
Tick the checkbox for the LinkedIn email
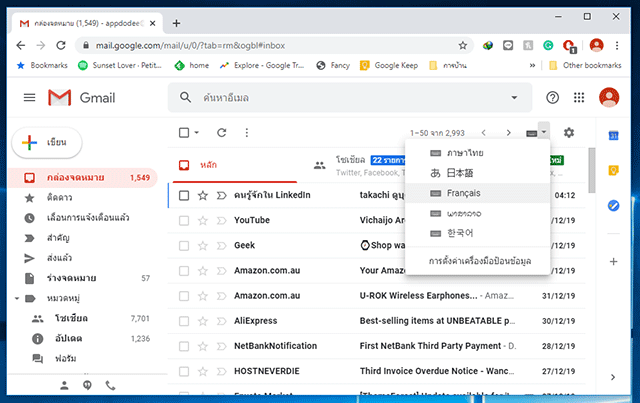click(x=184, y=196)
